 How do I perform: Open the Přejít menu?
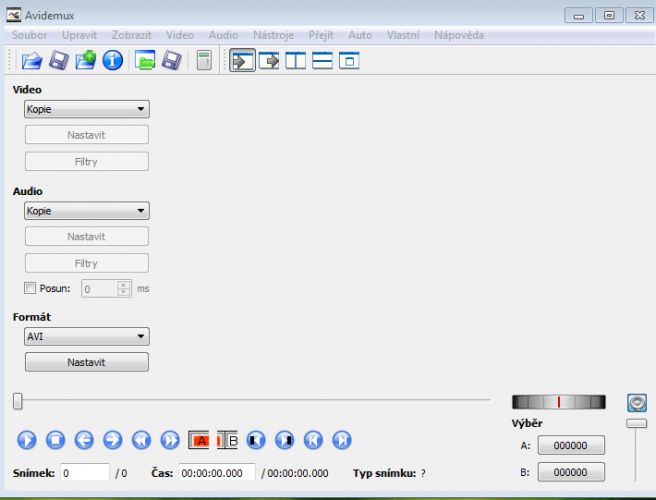(x=321, y=35)
